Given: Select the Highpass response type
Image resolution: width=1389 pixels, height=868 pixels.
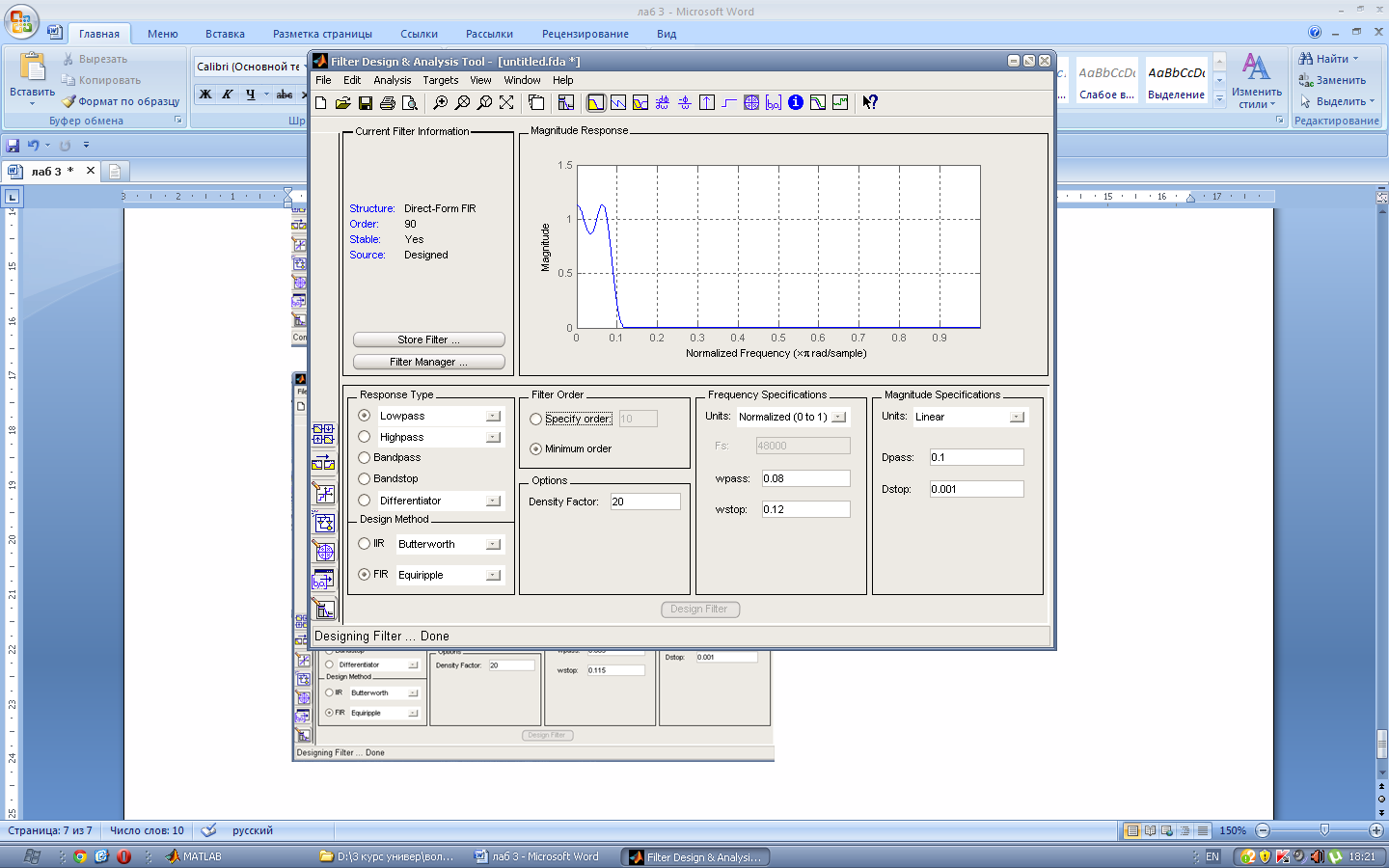Looking at the screenshot, I should (365, 437).
